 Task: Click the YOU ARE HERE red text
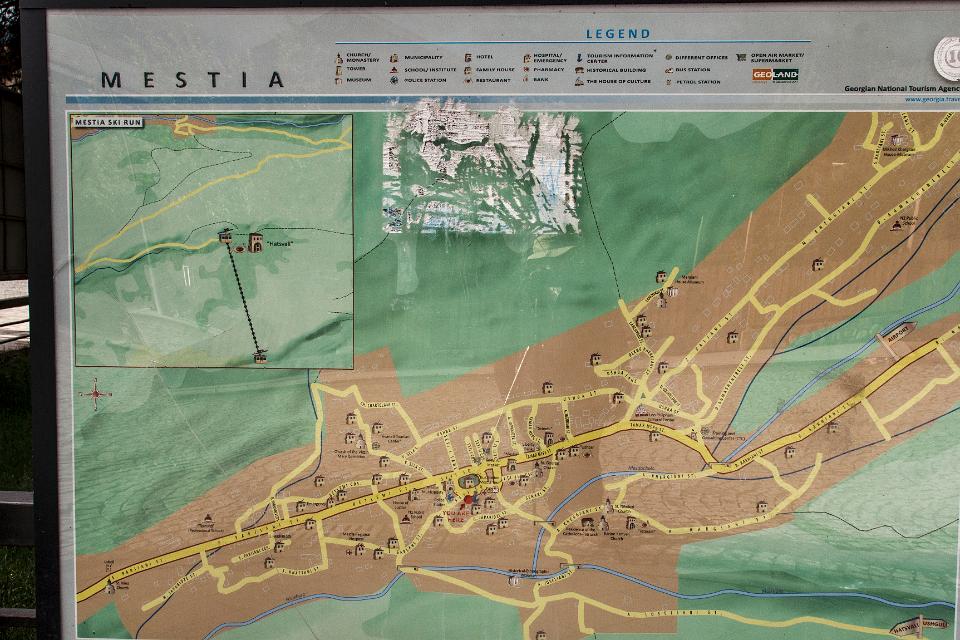(454, 514)
